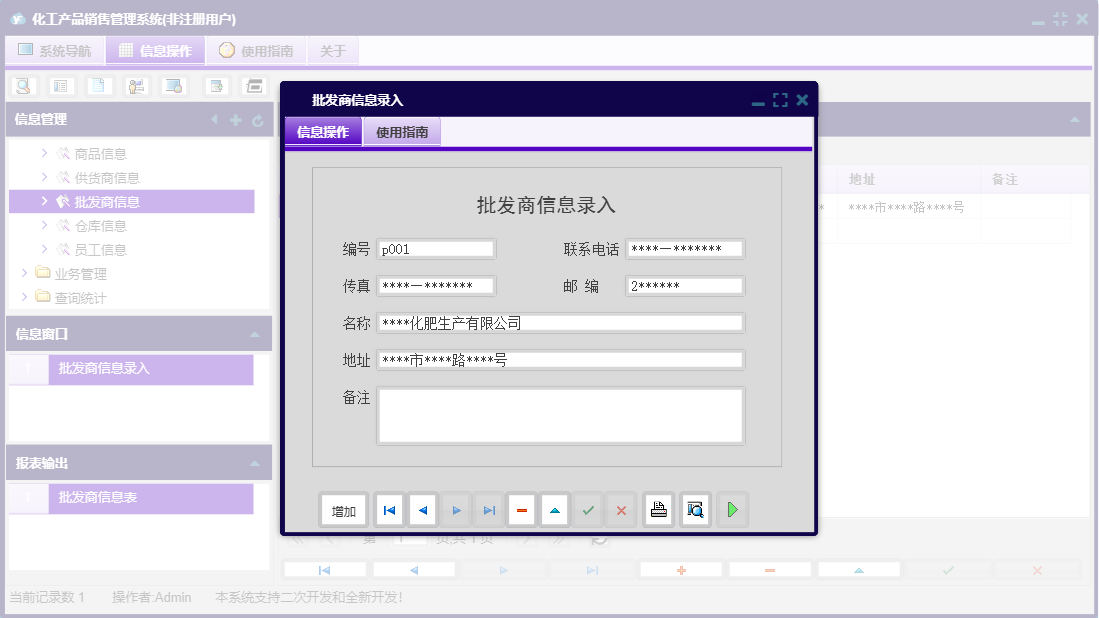Screen dimensions: 1099x618
Task: Select the monitor search icon in the toolbar
Action: 174,85
